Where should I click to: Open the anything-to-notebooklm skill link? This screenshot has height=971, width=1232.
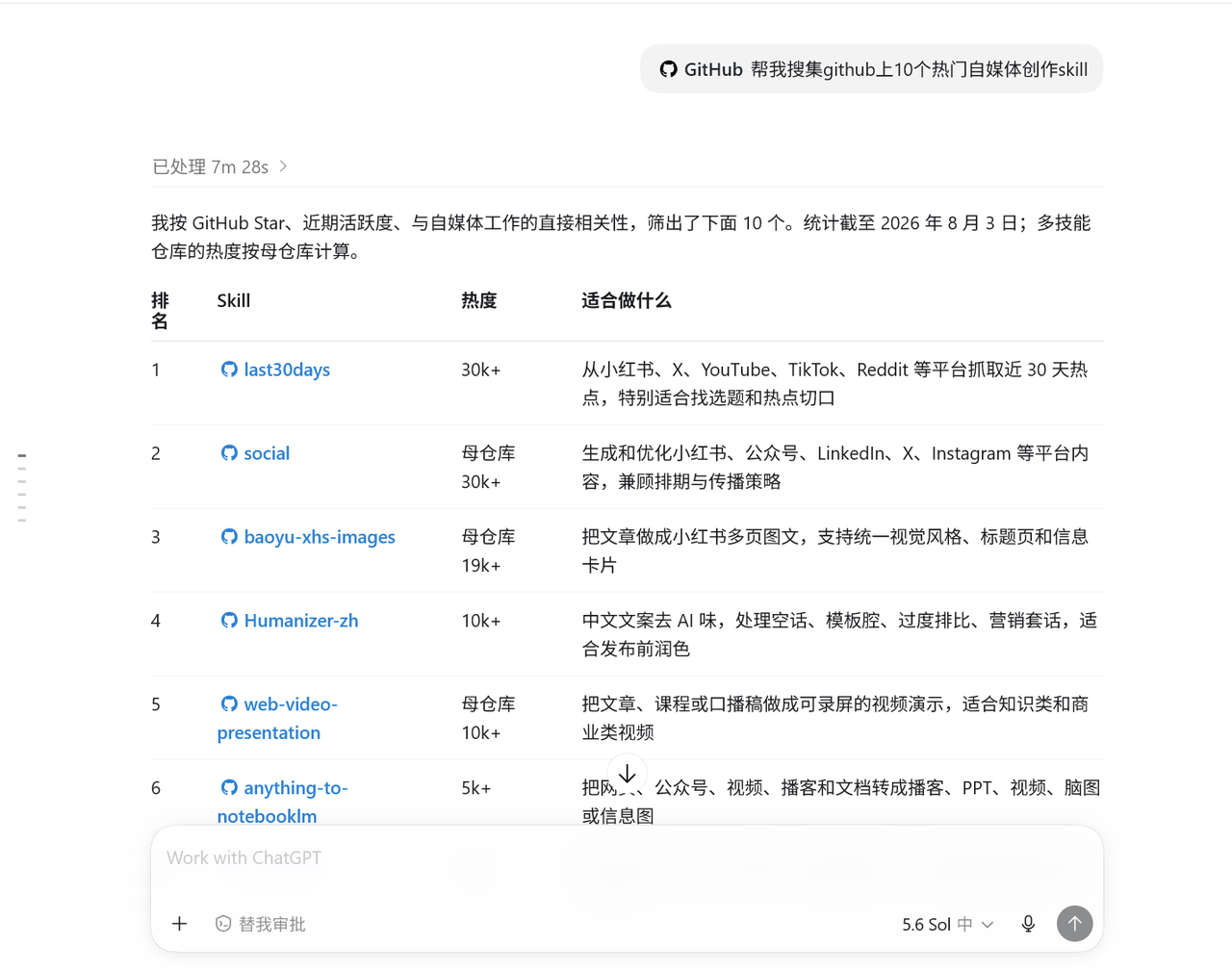pyautogui.click(x=283, y=802)
